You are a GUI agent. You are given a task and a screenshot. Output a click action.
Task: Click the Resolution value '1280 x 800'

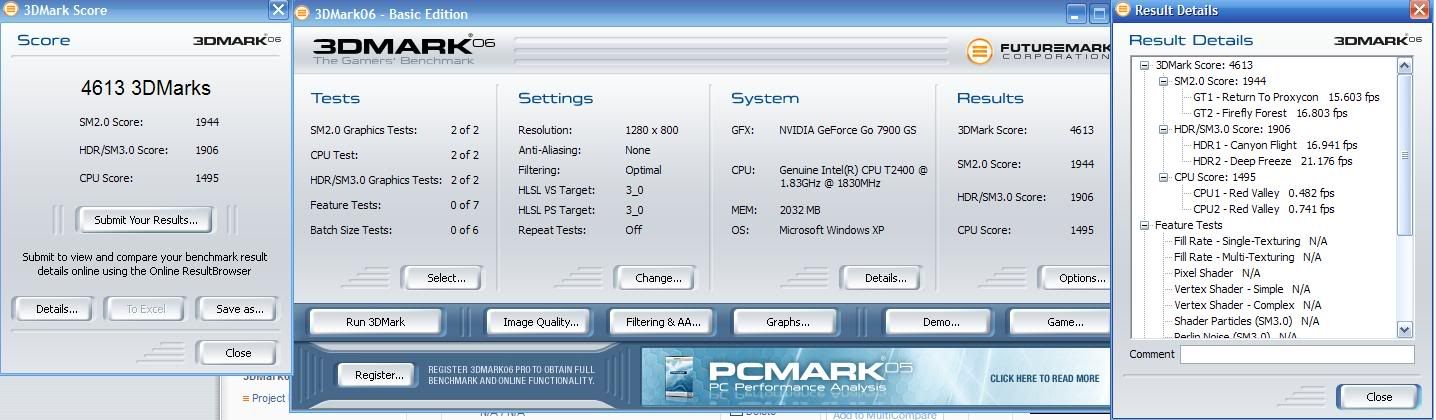point(652,130)
